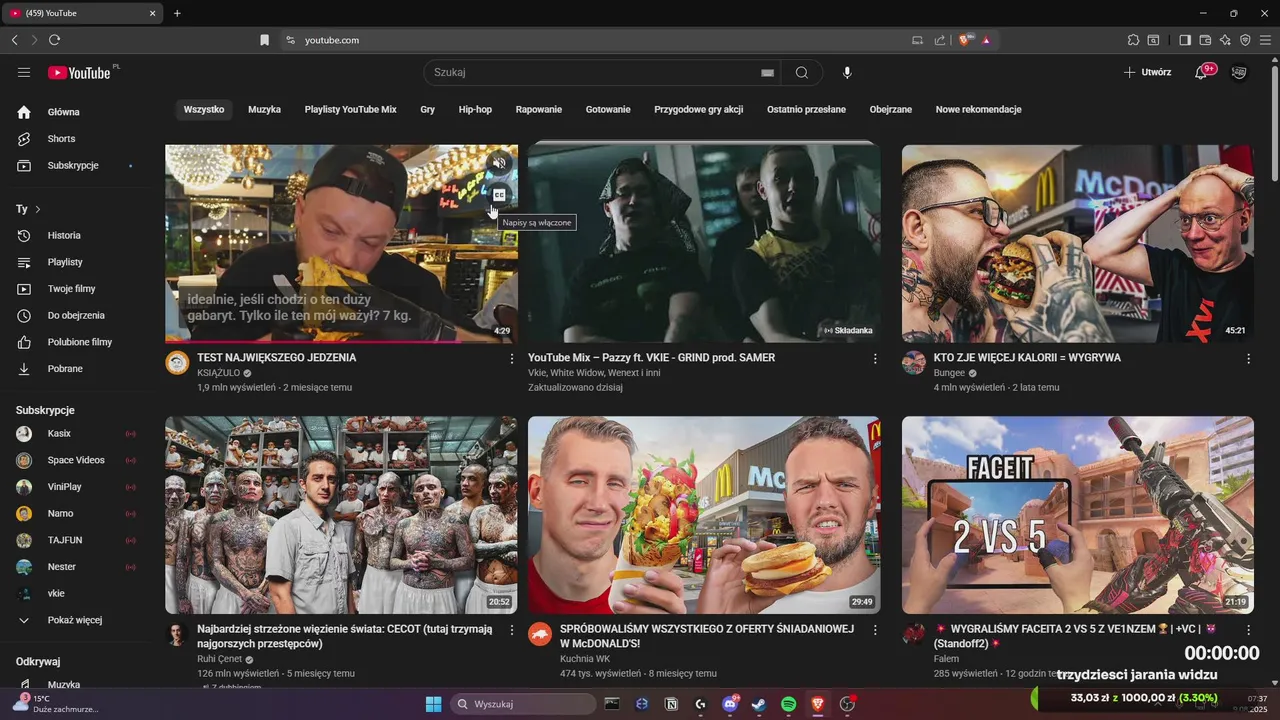Open the FACEIT 2 VS 5 thumbnail
The image size is (1280, 720).
point(1078,515)
